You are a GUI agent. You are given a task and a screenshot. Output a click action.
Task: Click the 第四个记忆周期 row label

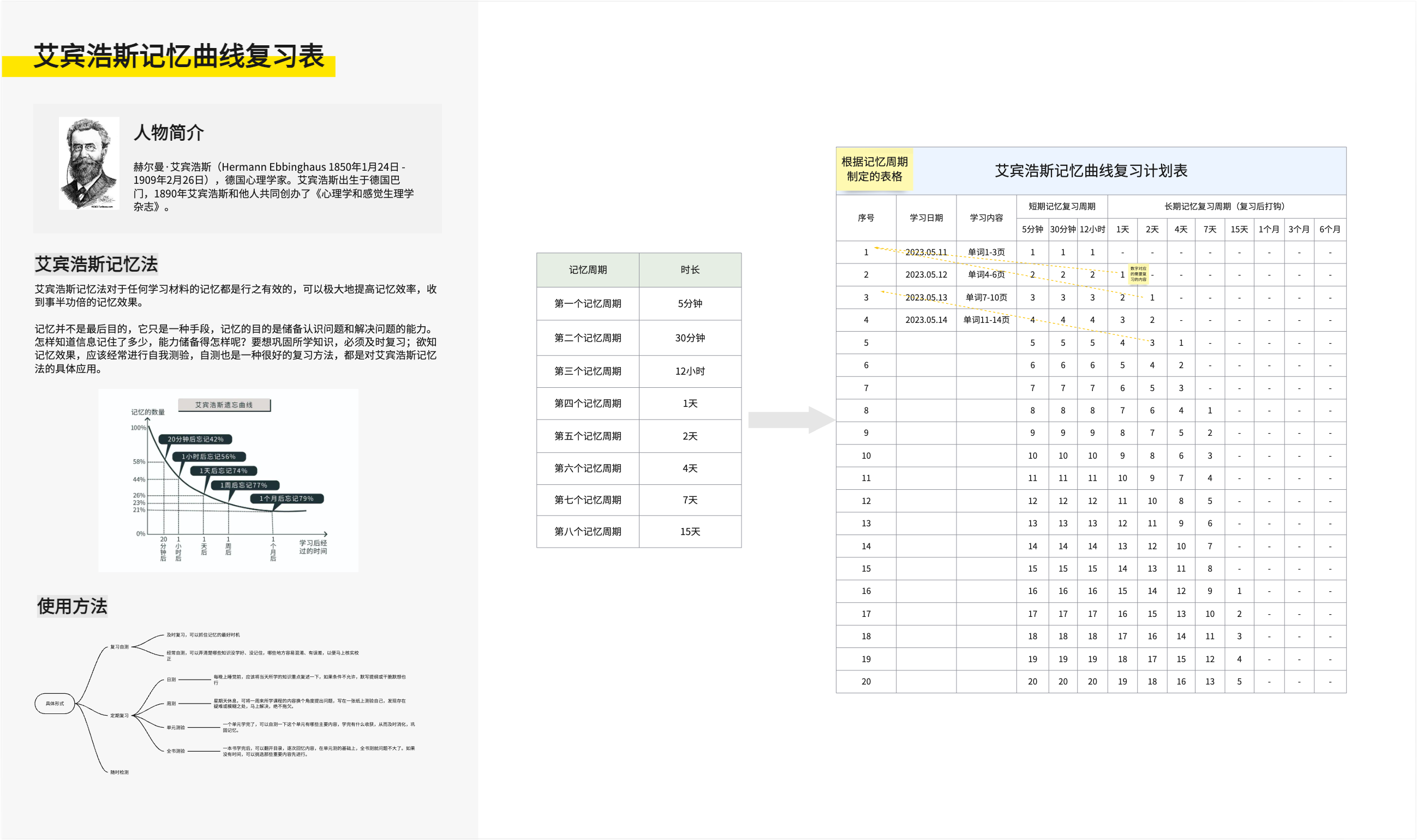(588, 404)
